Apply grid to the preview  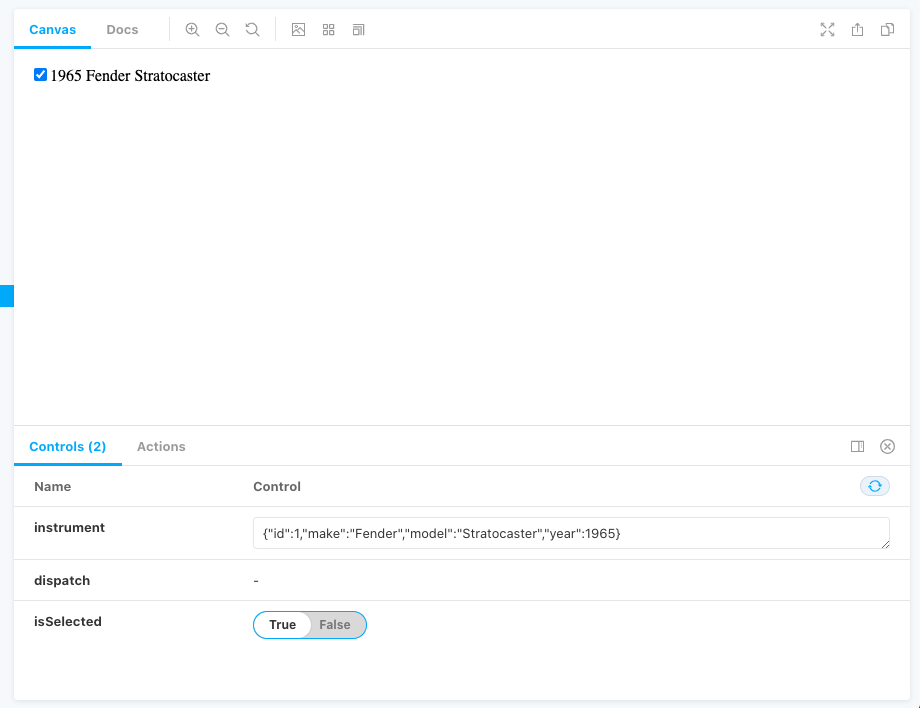point(329,29)
